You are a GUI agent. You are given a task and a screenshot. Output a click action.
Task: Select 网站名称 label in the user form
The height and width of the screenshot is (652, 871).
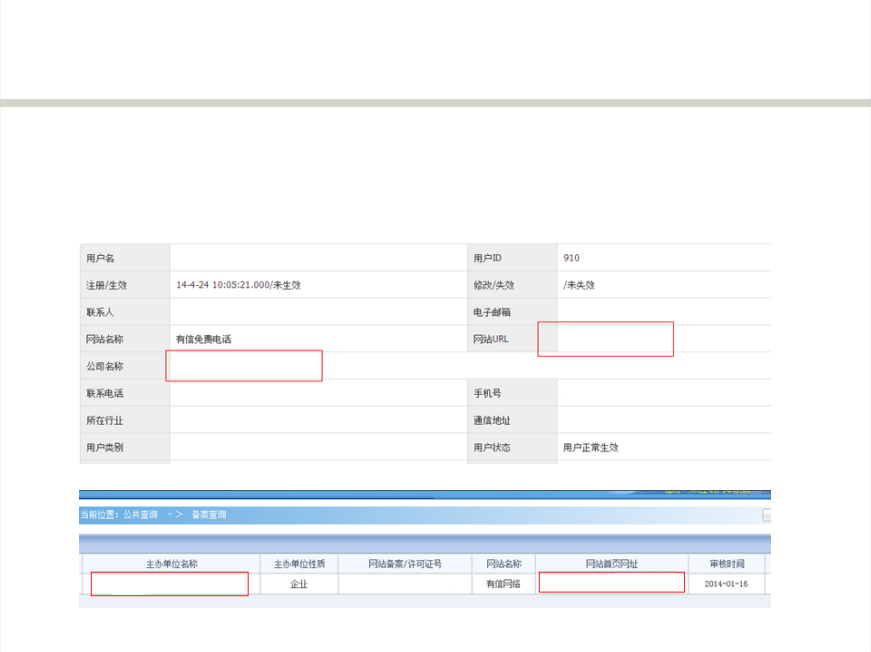(x=104, y=339)
